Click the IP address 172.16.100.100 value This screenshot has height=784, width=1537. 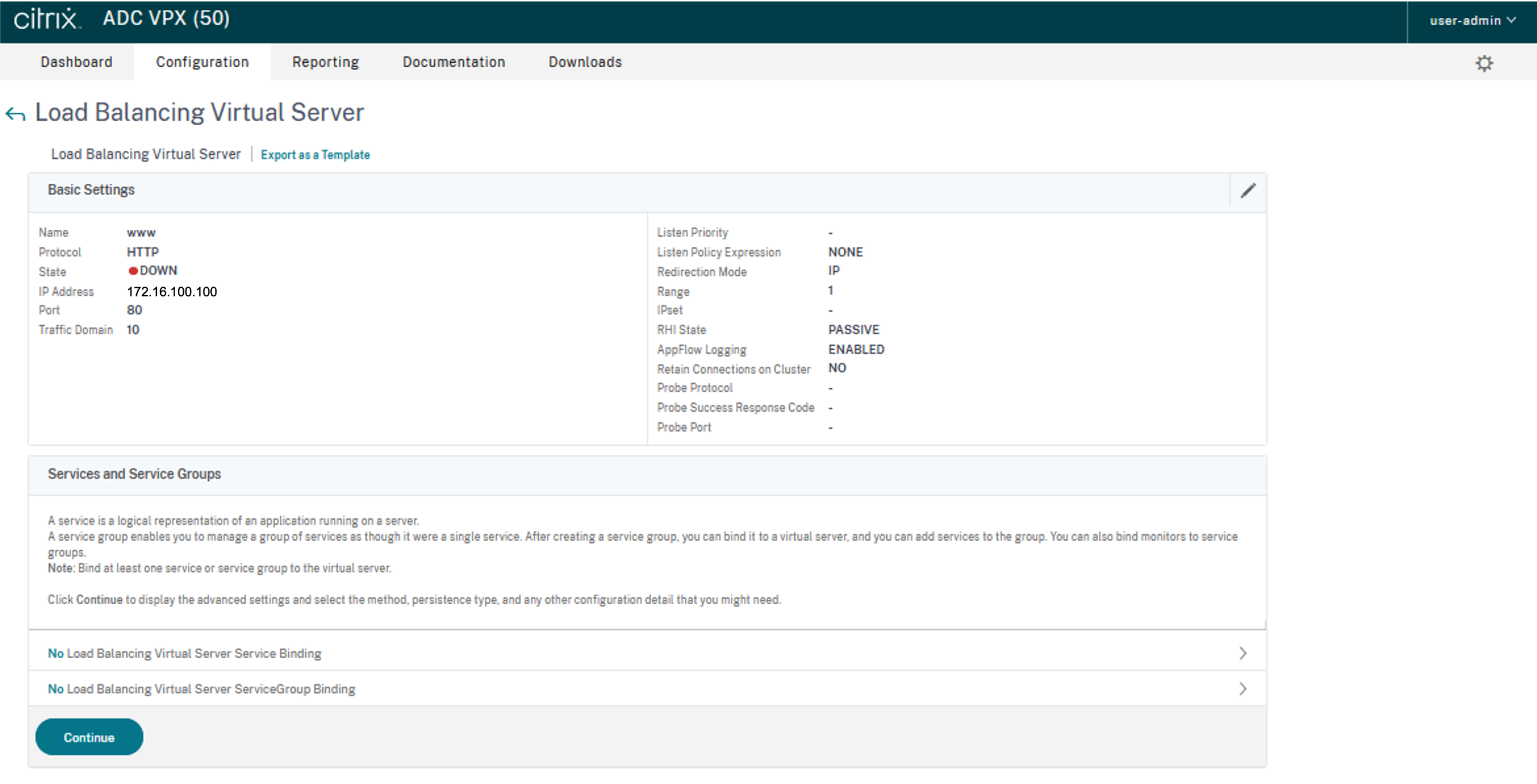click(172, 292)
